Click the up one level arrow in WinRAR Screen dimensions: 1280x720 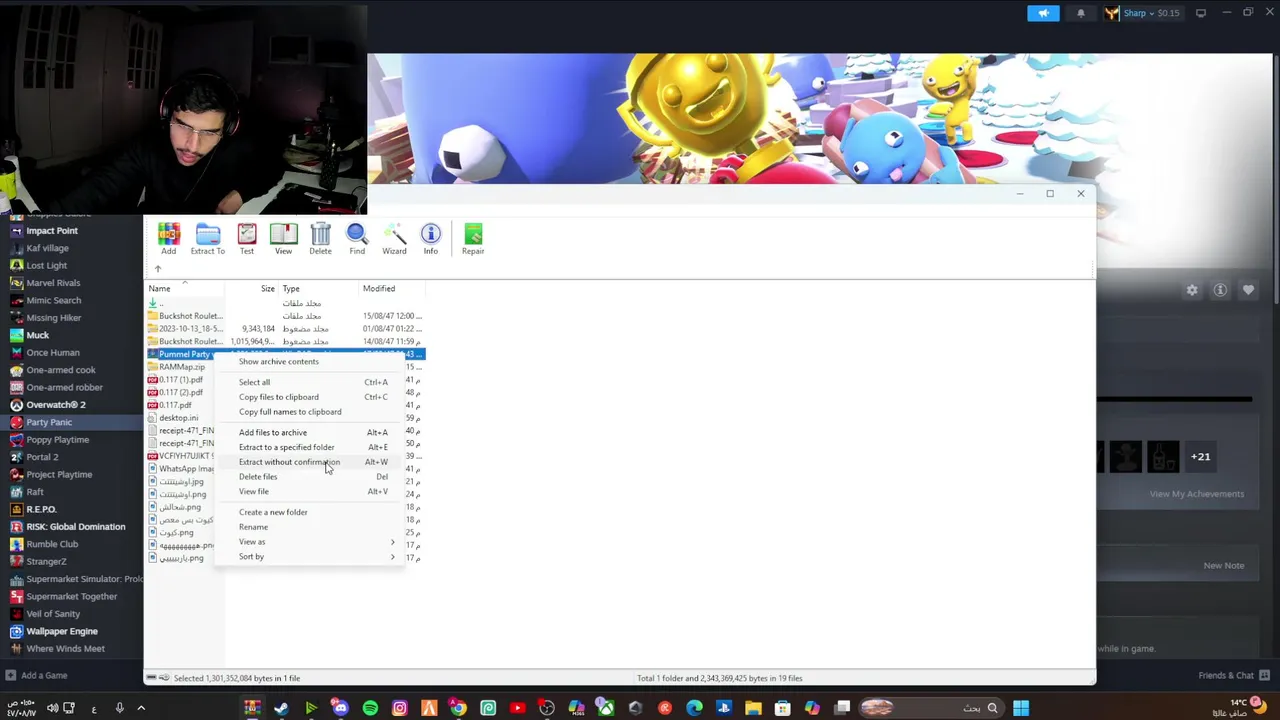click(157, 269)
